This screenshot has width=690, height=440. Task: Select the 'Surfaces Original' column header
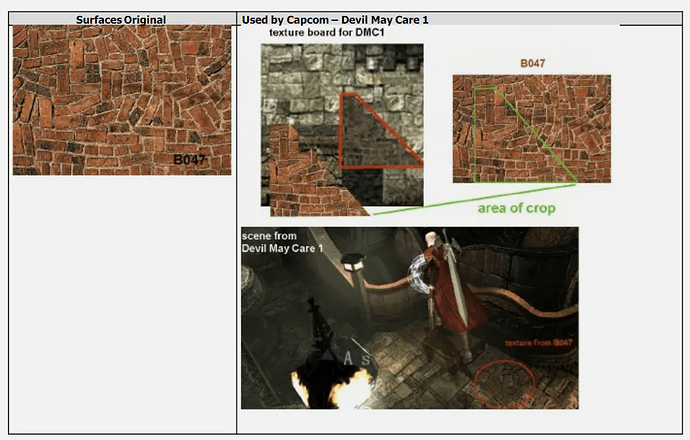pos(121,20)
